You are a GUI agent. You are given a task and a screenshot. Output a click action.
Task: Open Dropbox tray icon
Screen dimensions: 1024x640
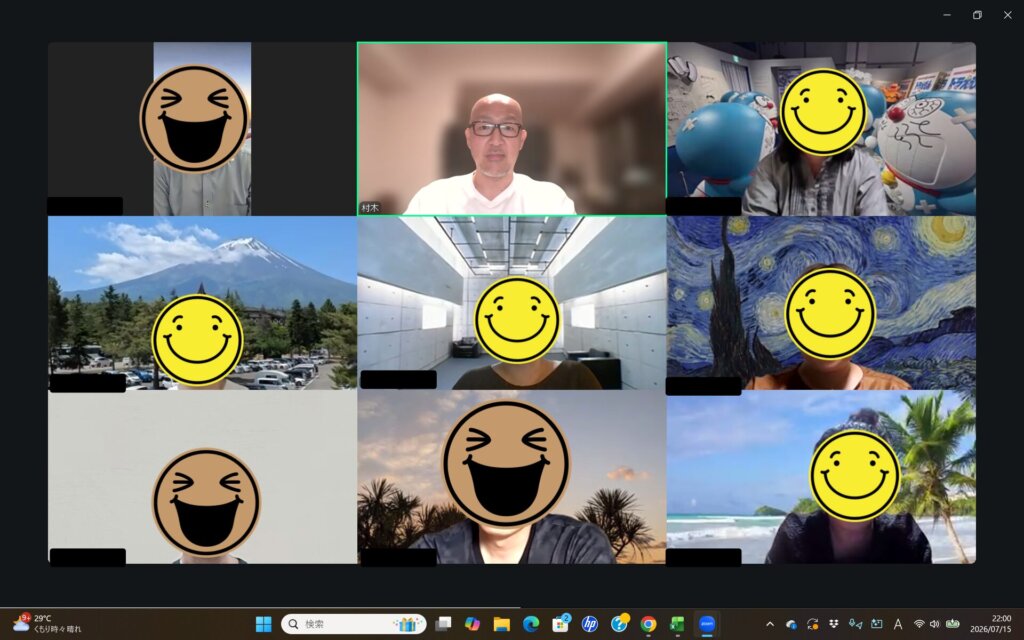tap(834, 624)
